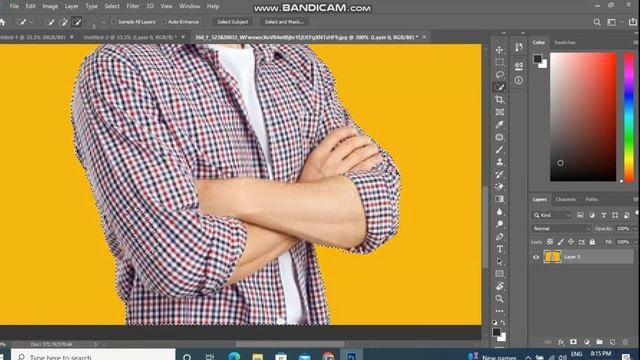Viewport: 640px width, 360px height.
Task: Open the tool preset picker dropdown
Action: point(31,22)
